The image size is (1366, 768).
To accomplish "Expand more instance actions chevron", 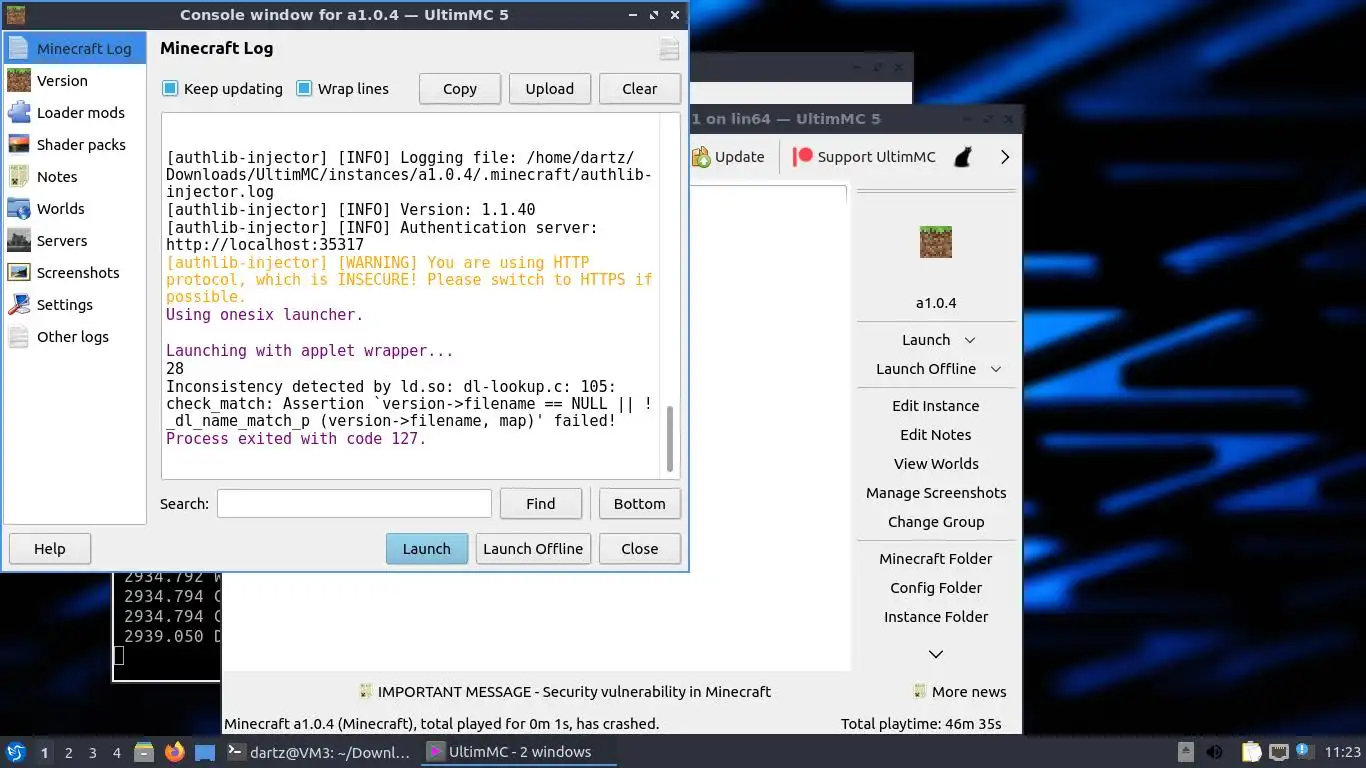I will pyautogui.click(x=936, y=654).
